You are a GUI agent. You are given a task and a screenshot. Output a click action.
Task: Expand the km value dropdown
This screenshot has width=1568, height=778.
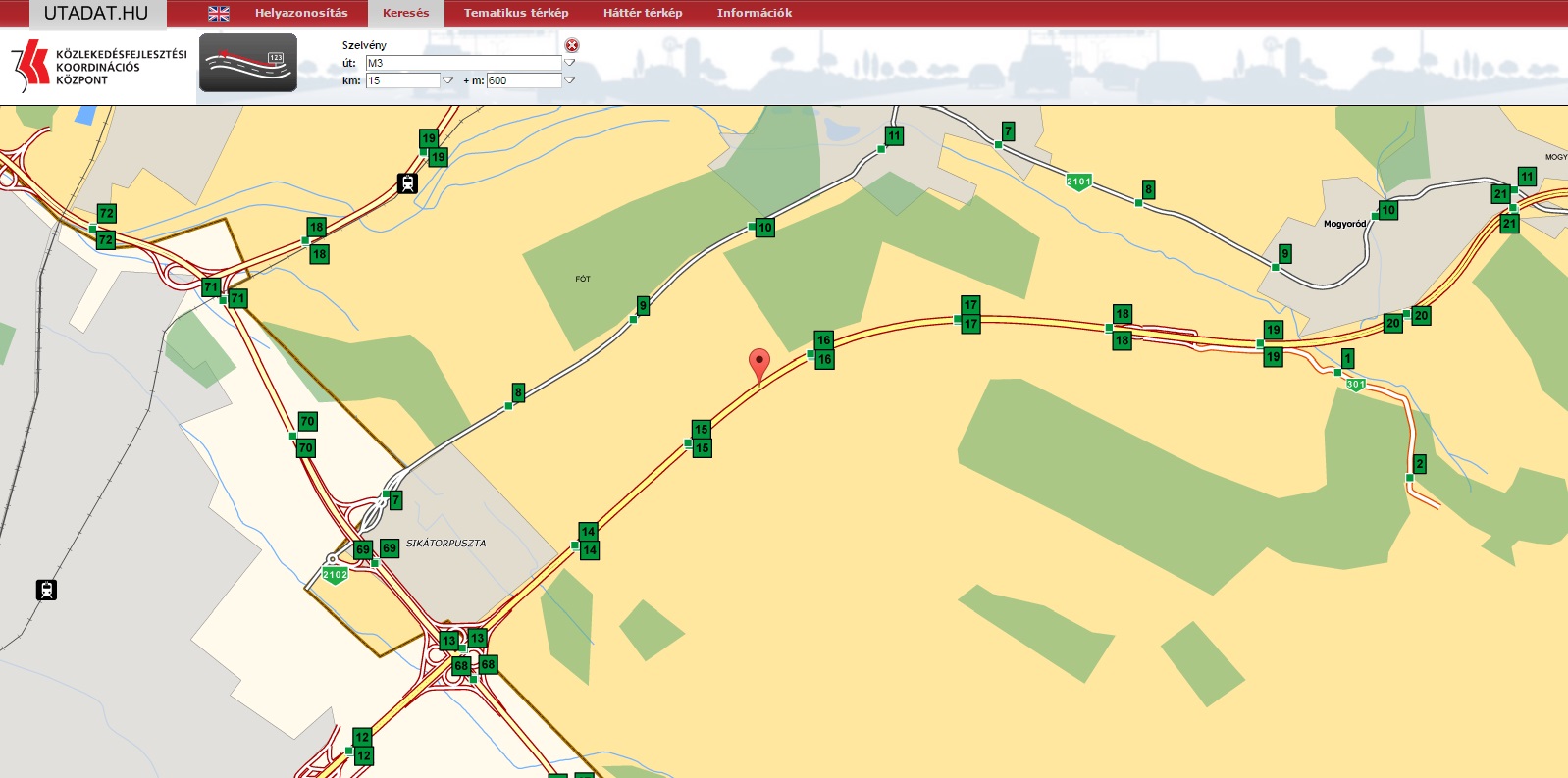pos(448,80)
